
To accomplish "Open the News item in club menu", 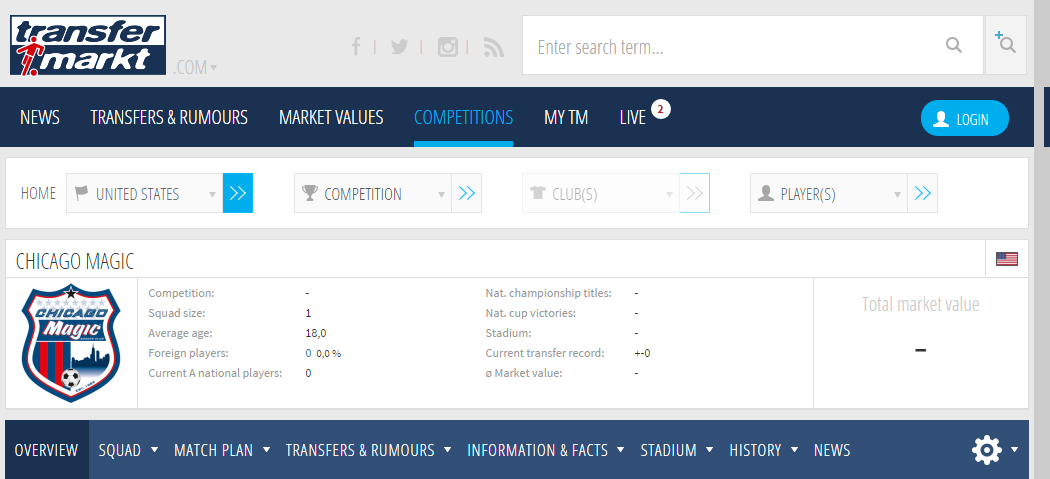I will (x=832, y=450).
